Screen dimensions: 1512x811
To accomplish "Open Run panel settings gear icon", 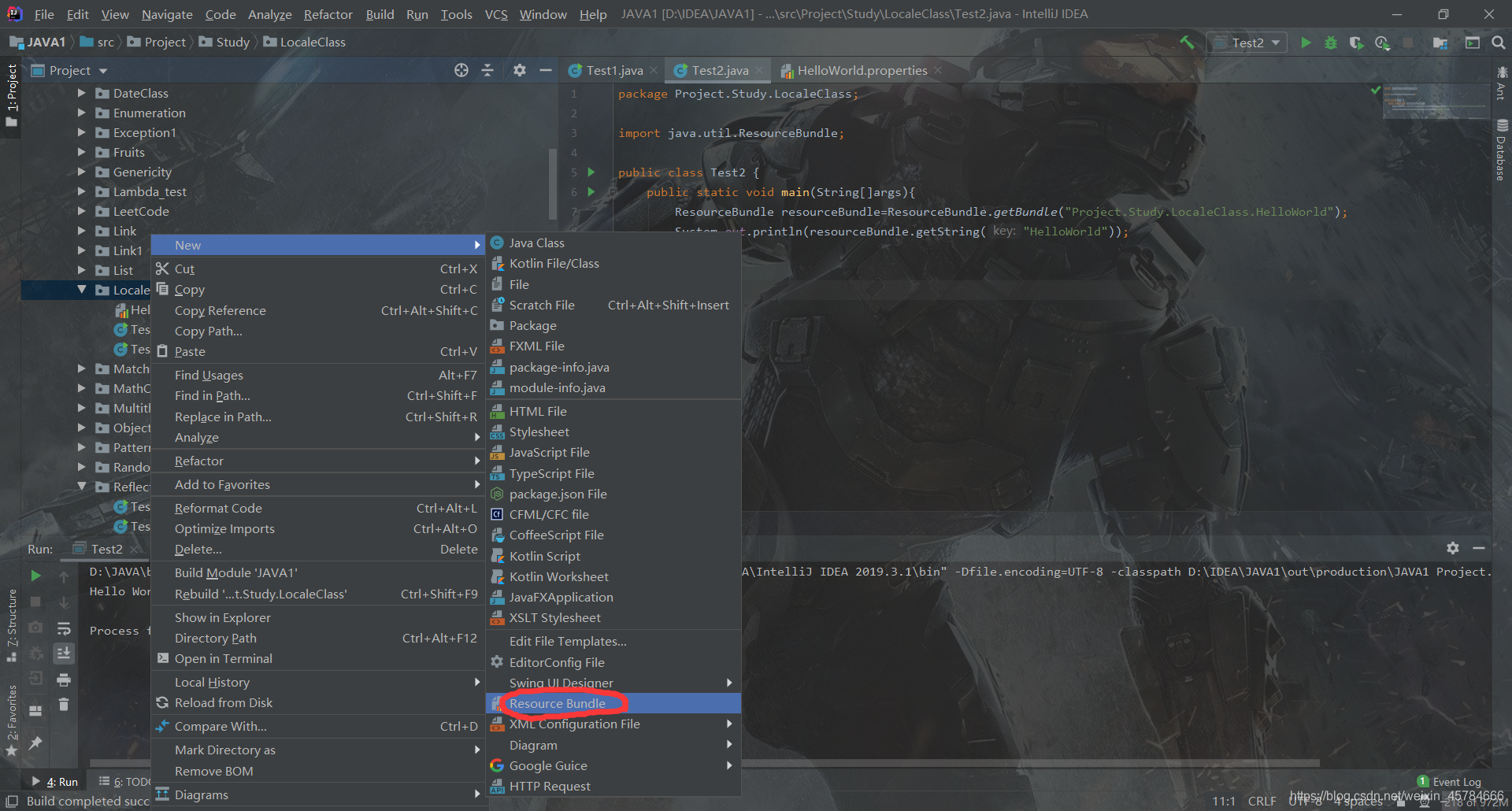I will (1453, 548).
